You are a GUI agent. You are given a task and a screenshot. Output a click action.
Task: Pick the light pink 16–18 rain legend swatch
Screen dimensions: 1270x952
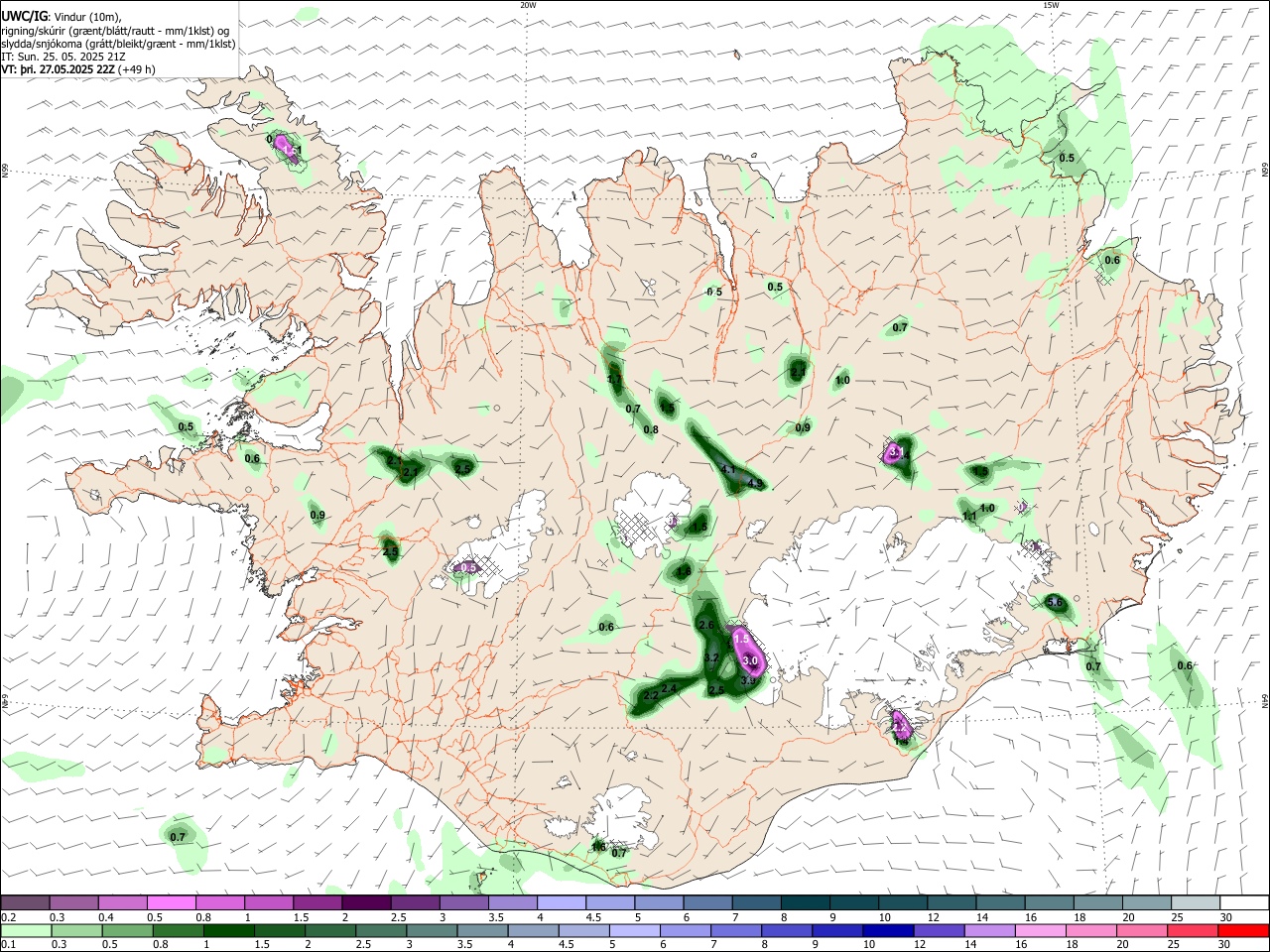1039,930
